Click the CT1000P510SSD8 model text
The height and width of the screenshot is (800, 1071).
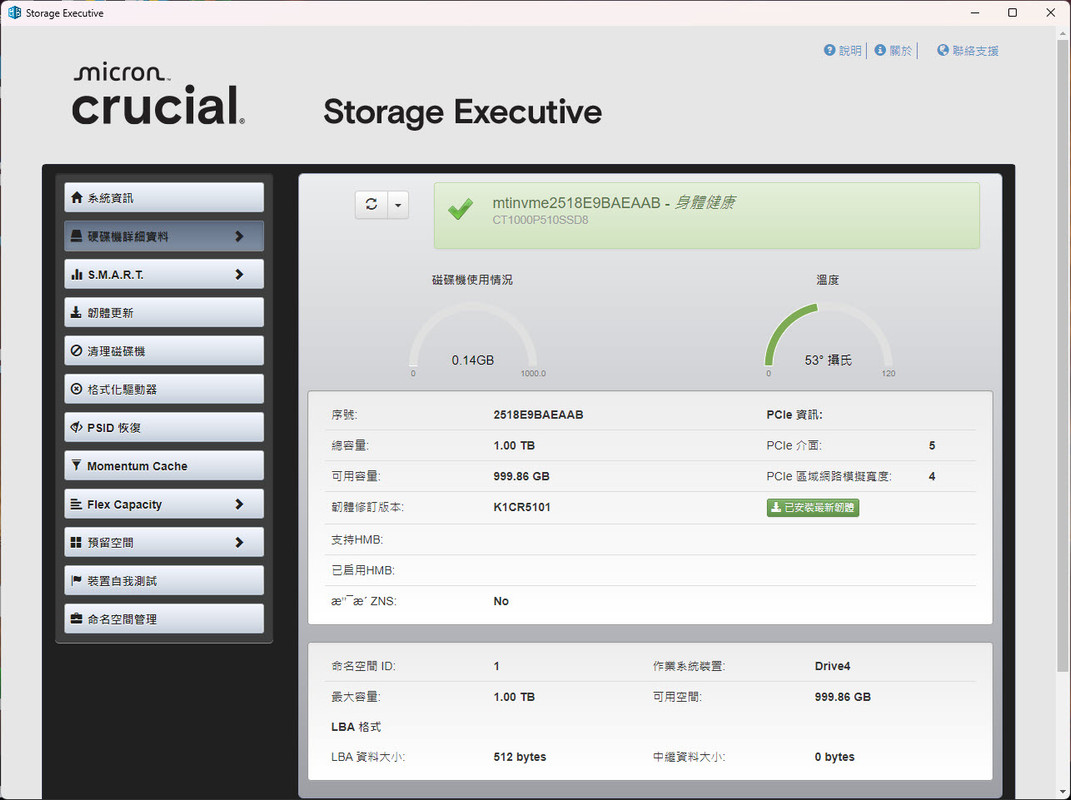pos(540,220)
